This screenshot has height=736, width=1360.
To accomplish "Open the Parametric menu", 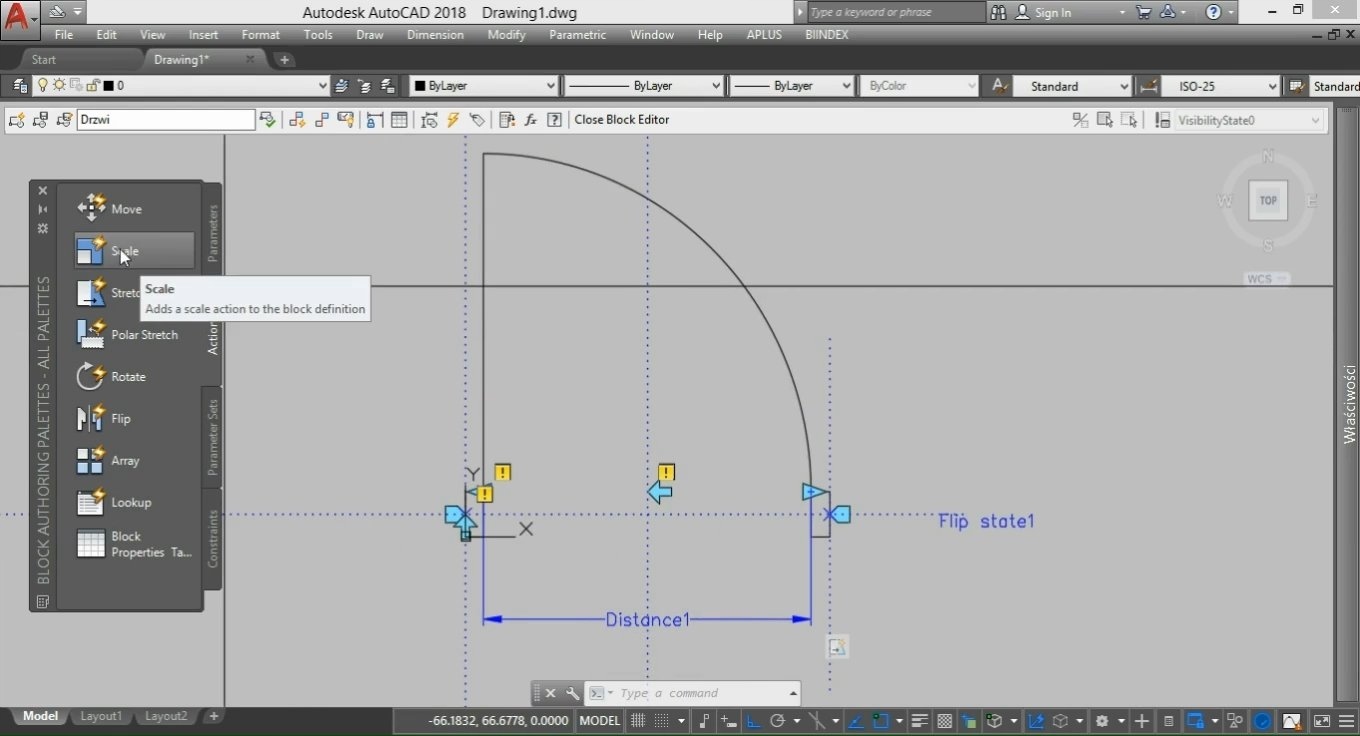I will pyautogui.click(x=577, y=35).
